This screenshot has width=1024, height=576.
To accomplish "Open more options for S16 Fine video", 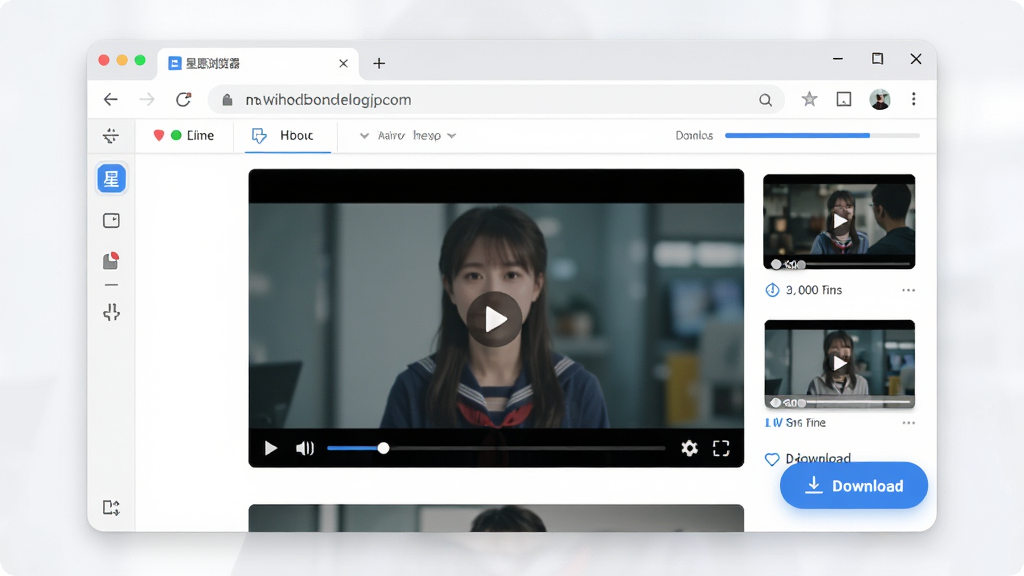I will (908, 423).
